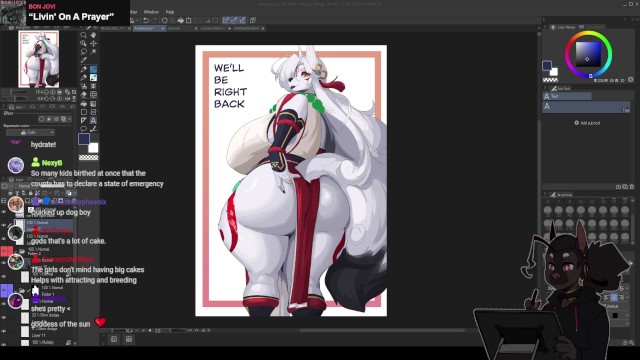The width and height of the screenshot is (640, 360).
Task: Select the Text tool in toolbox
Action: coord(93,120)
